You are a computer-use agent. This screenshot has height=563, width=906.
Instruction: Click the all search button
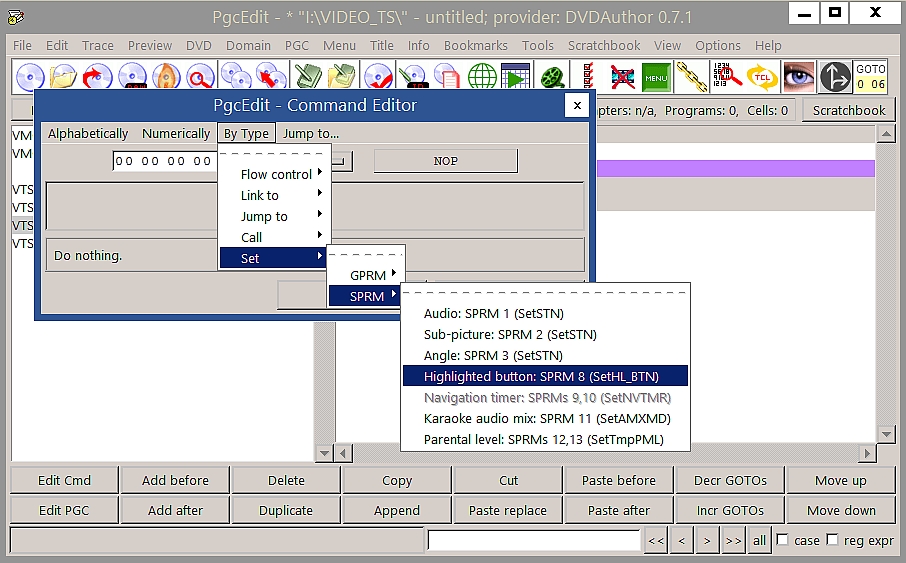pos(759,540)
